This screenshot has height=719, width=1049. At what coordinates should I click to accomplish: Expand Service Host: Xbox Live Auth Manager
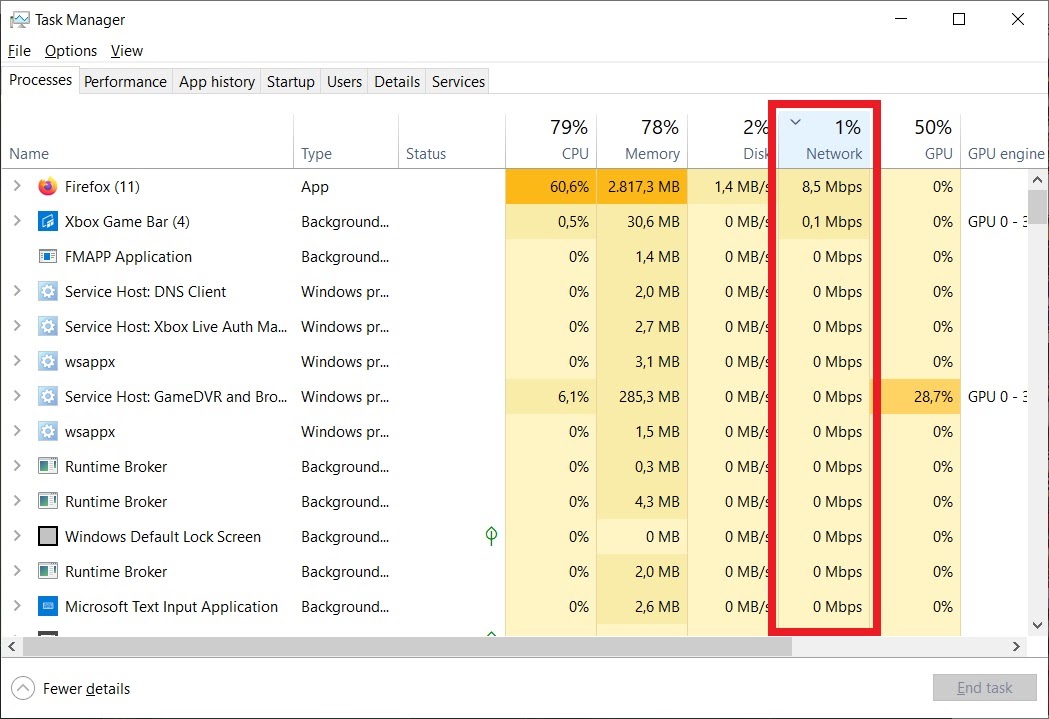click(x=17, y=326)
